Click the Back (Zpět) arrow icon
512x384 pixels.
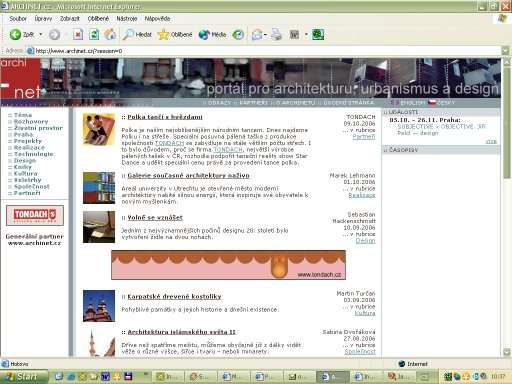click(x=15, y=34)
